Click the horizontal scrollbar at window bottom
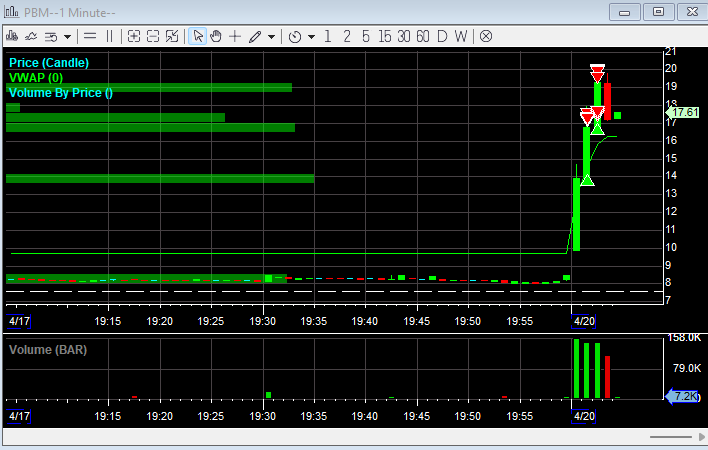Viewport: 708px width, 450px height. [671, 437]
